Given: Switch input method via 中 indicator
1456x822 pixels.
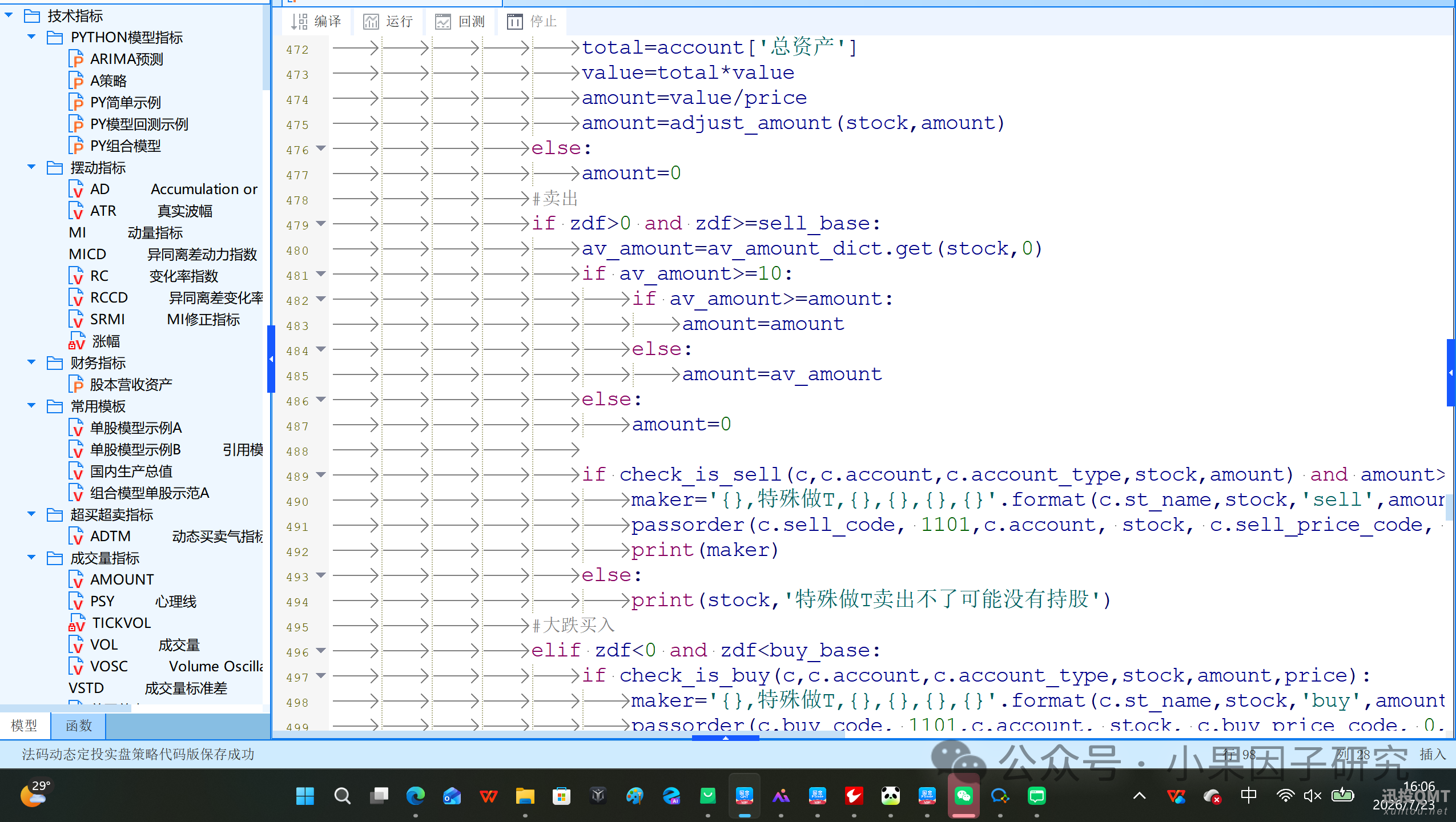Looking at the screenshot, I should (1249, 795).
